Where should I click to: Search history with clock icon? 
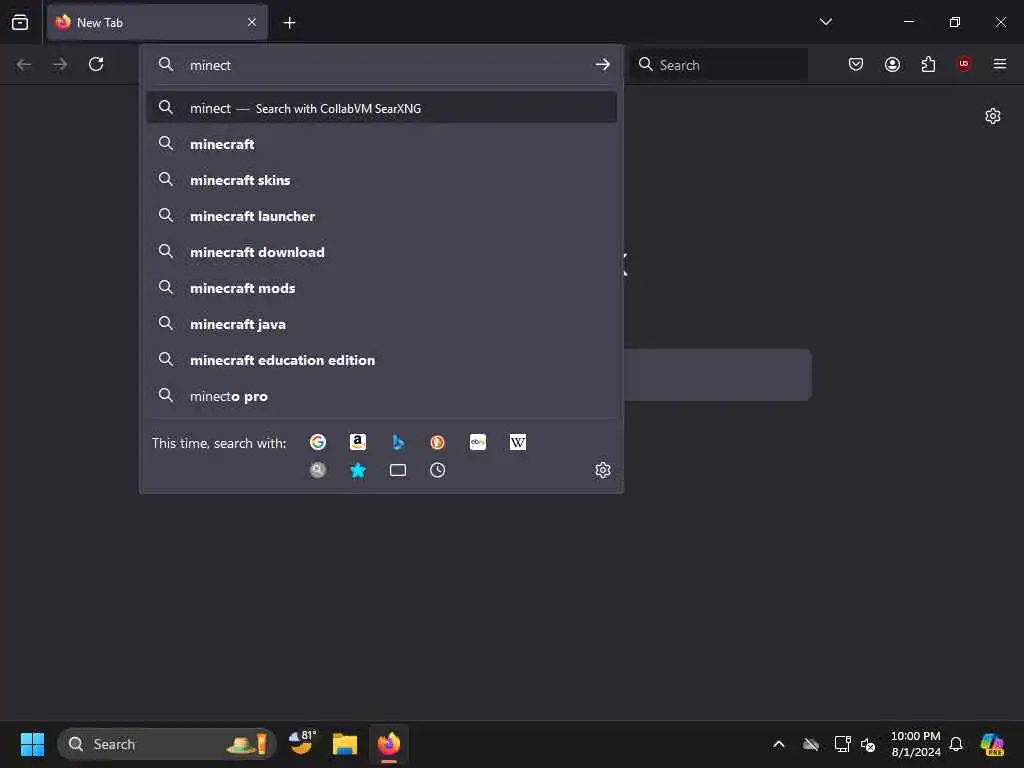pyautogui.click(x=438, y=470)
